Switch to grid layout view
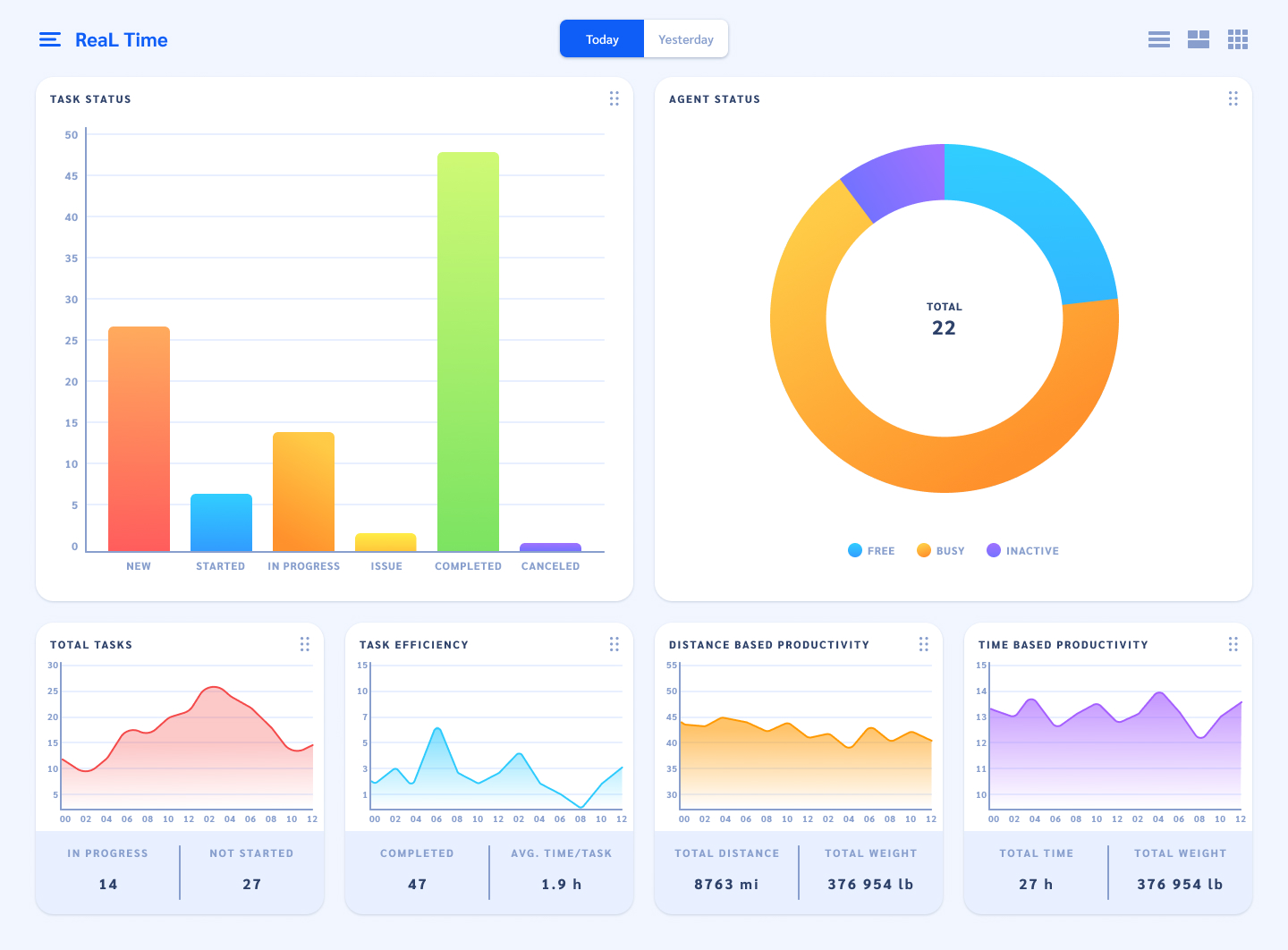The height and width of the screenshot is (950, 1288). pos(1238,39)
